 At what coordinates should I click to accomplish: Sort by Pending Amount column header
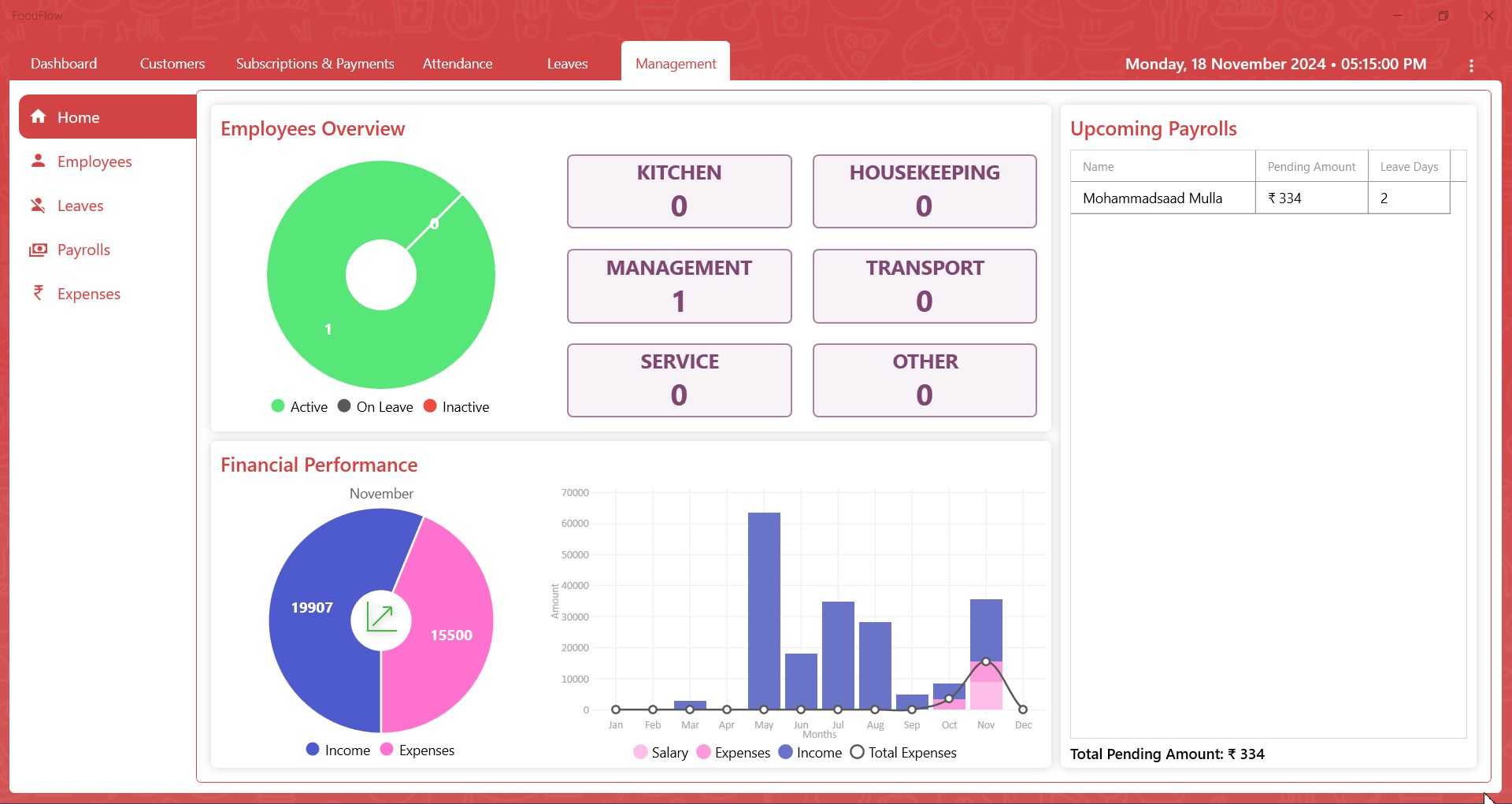tap(1311, 166)
